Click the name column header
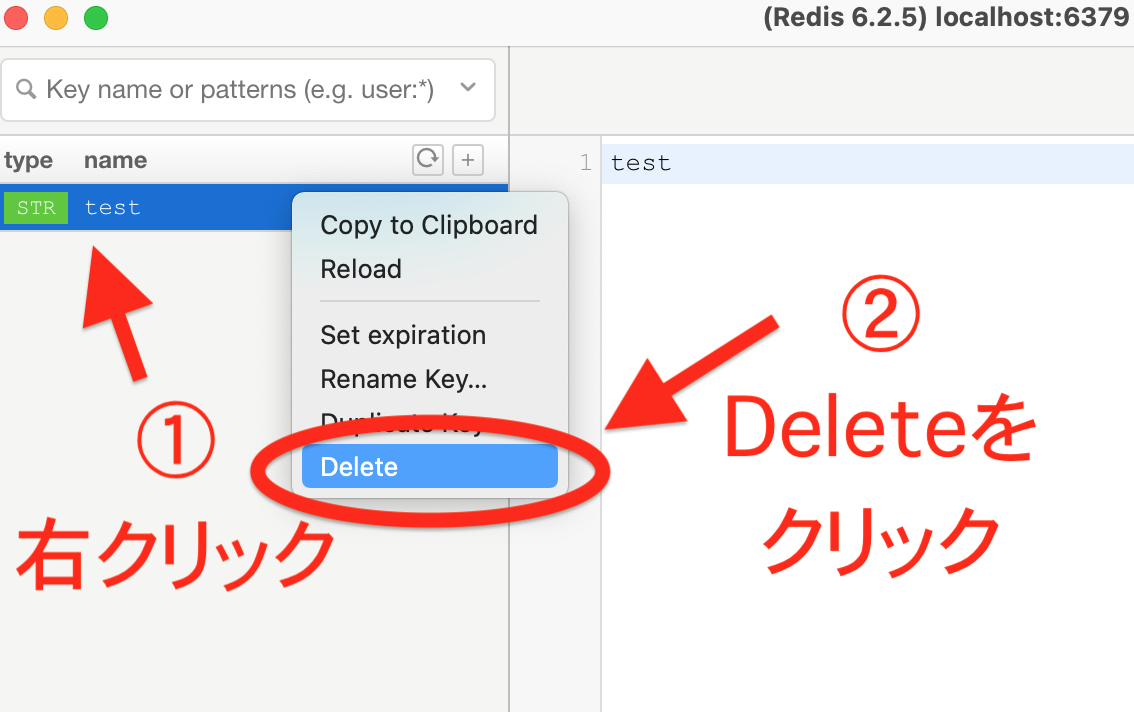Screen dimensions: 1134x712 pyautogui.click(x=115, y=160)
